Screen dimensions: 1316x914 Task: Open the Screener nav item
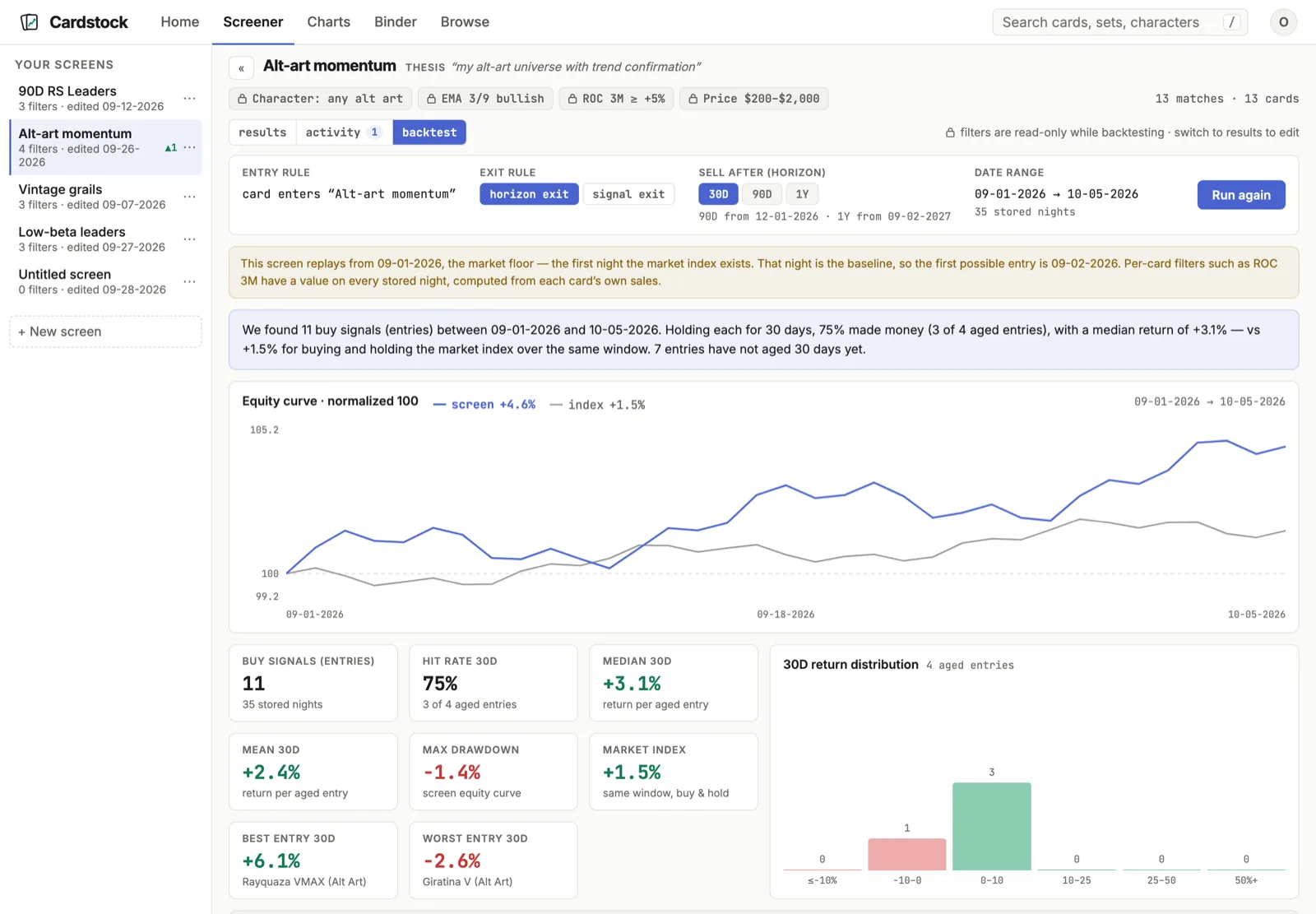point(253,22)
